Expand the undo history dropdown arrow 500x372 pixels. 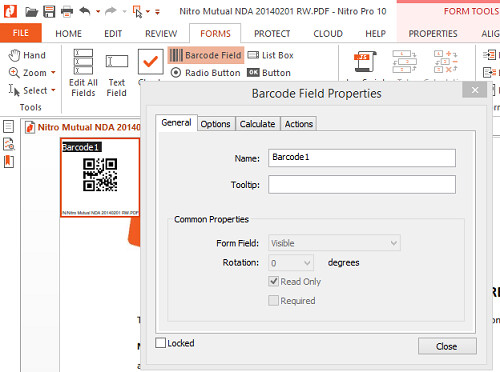coord(98,12)
